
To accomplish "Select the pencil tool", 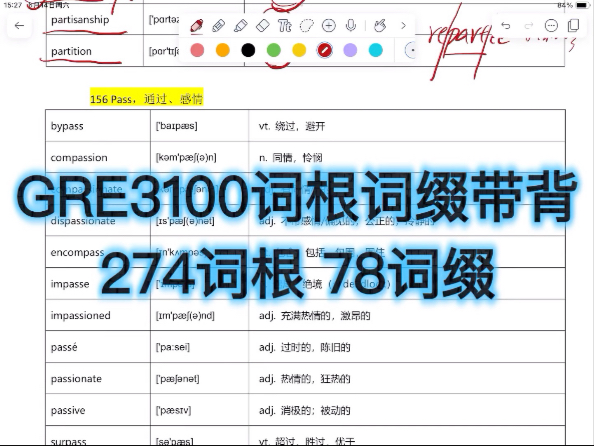I will [219, 26].
